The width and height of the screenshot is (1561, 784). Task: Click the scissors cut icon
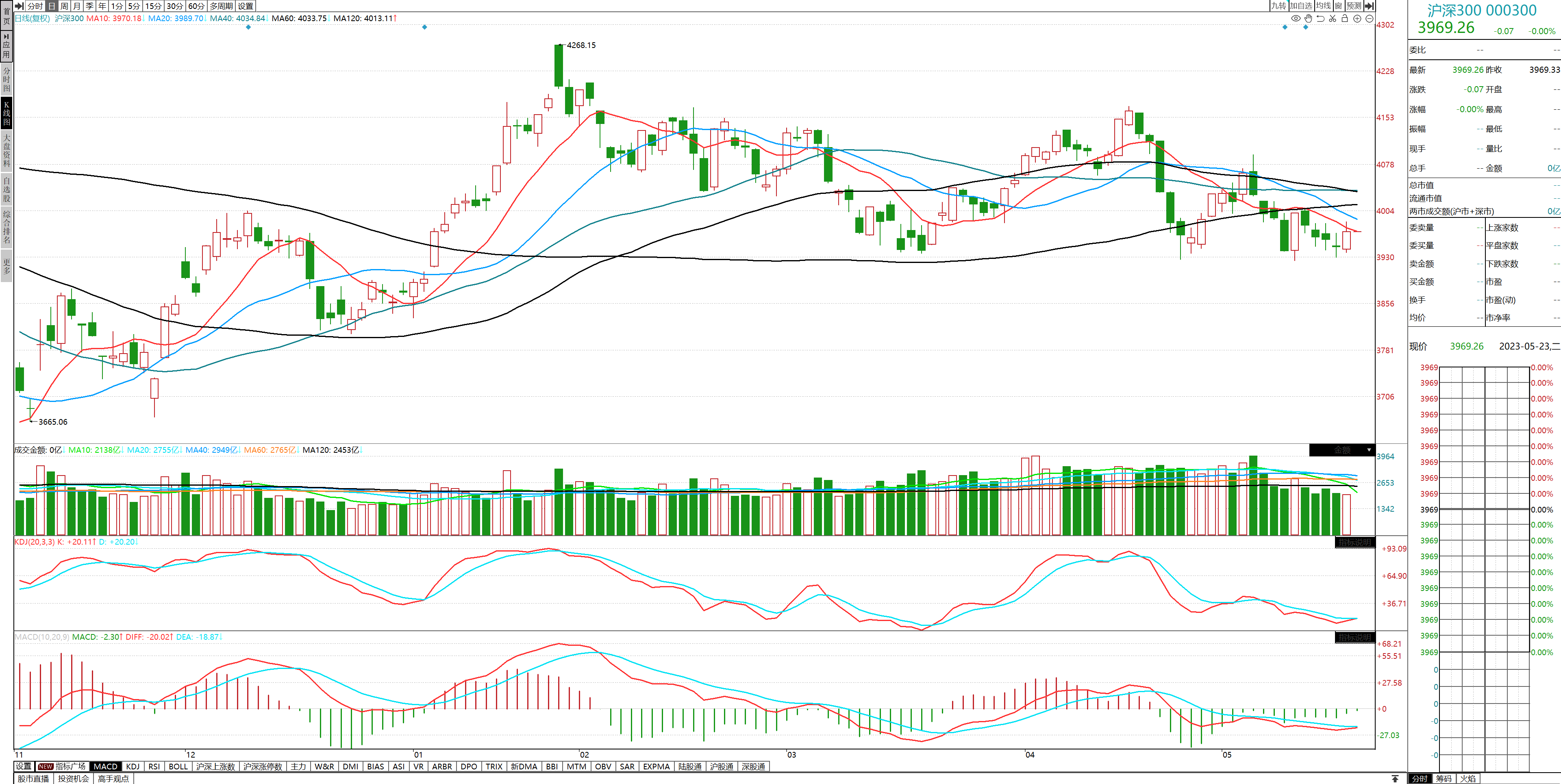tap(1333, 18)
